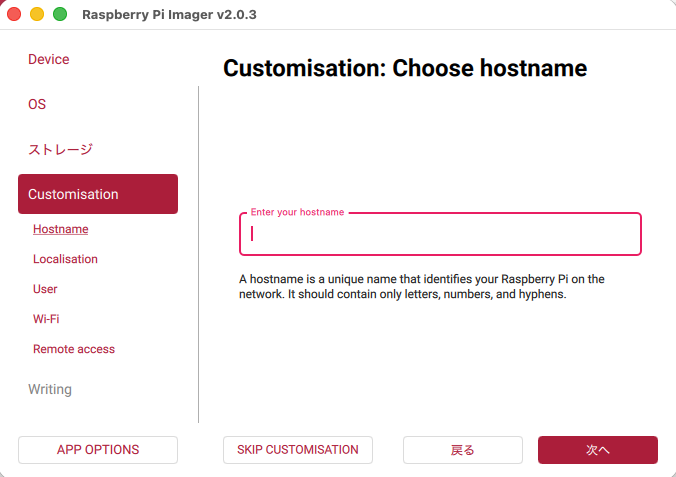Screen dimensions: 676x477
Task: Open APP OPTIONS
Action: pyautogui.click(x=98, y=450)
